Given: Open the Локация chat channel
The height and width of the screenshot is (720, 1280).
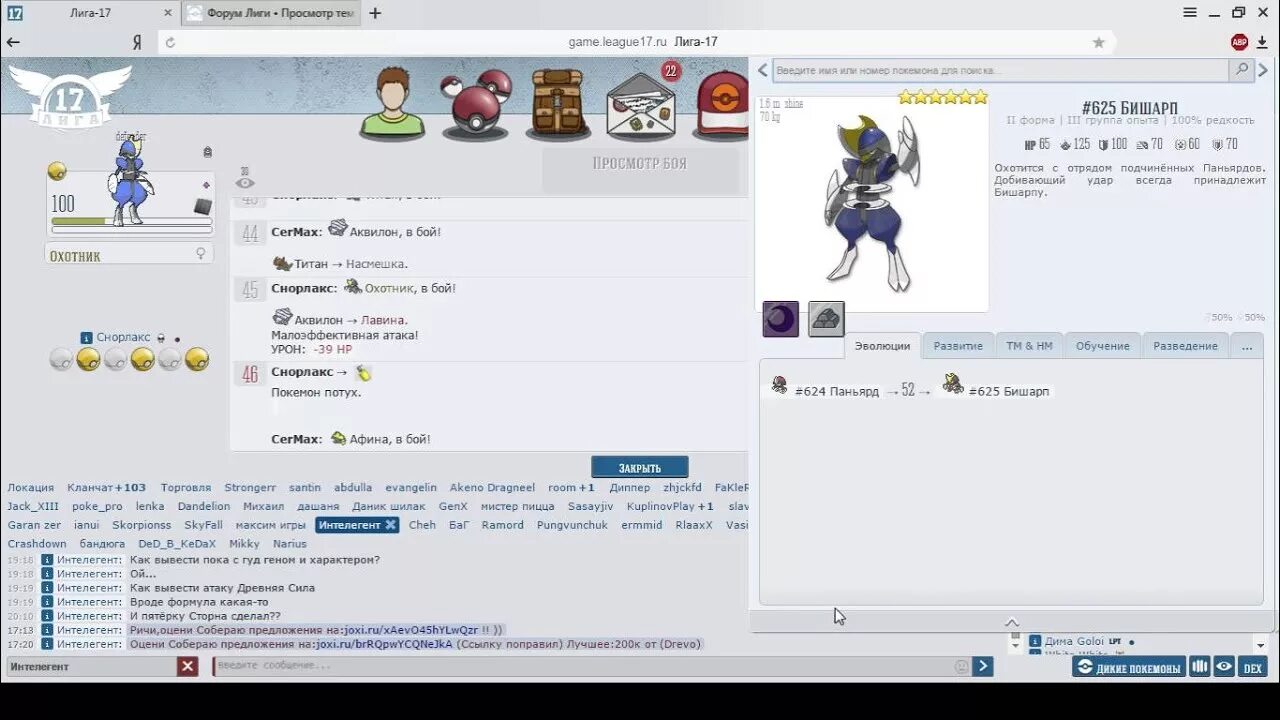Looking at the screenshot, I should point(31,488).
